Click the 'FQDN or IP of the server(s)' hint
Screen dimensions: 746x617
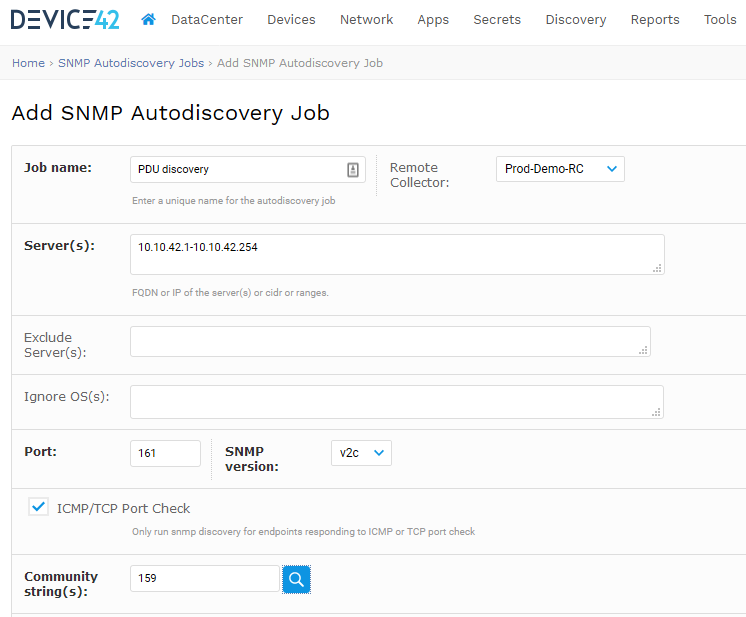click(x=230, y=293)
